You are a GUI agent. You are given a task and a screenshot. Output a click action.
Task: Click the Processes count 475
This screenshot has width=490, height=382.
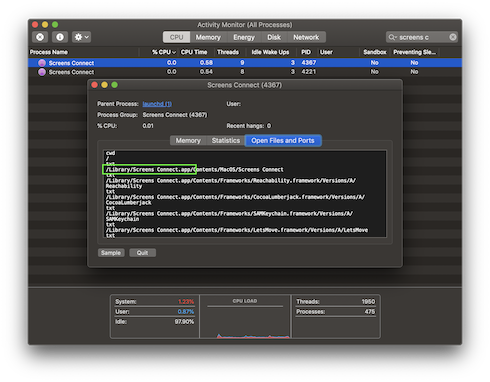[x=370, y=312]
